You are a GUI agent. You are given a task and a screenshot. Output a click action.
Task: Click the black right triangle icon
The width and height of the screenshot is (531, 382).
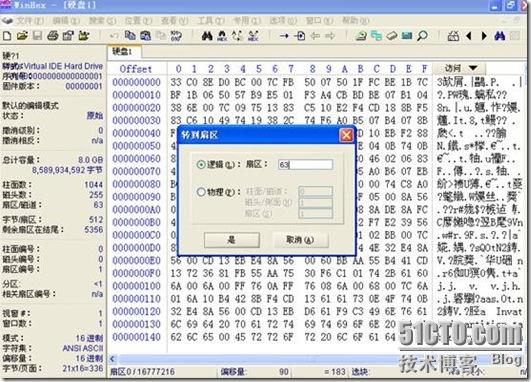pyautogui.click(x=484, y=36)
